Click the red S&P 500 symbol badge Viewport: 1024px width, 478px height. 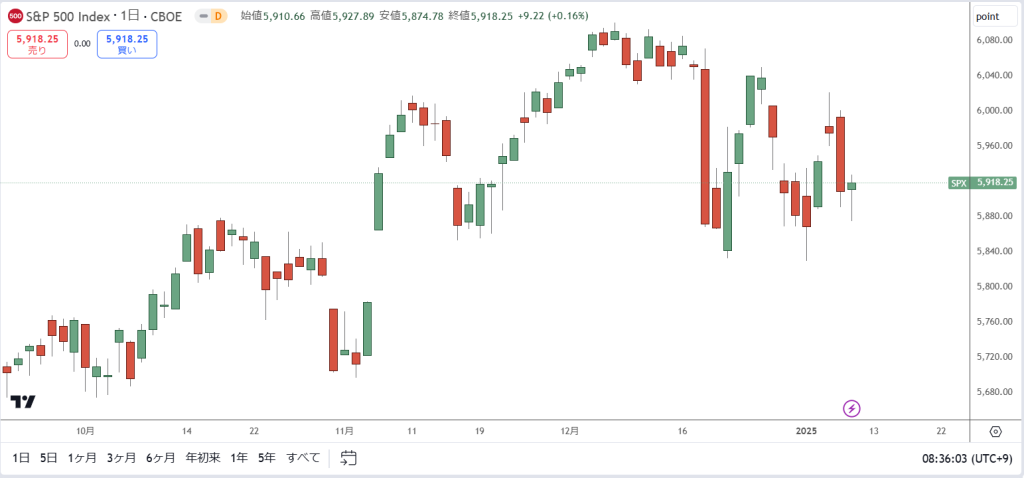click(x=16, y=16)
